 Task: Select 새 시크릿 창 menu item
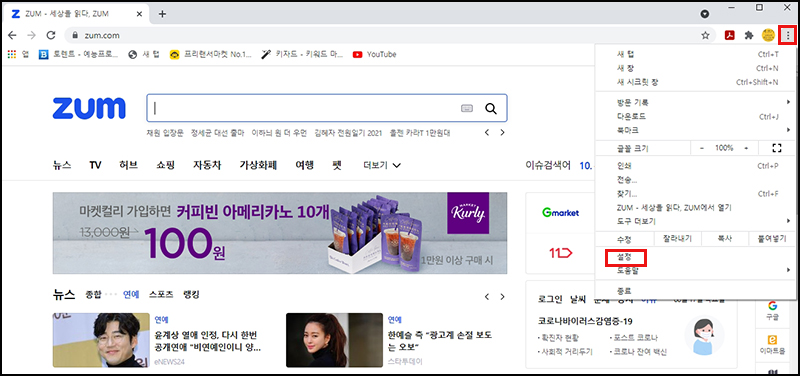[x=695, y=82]
